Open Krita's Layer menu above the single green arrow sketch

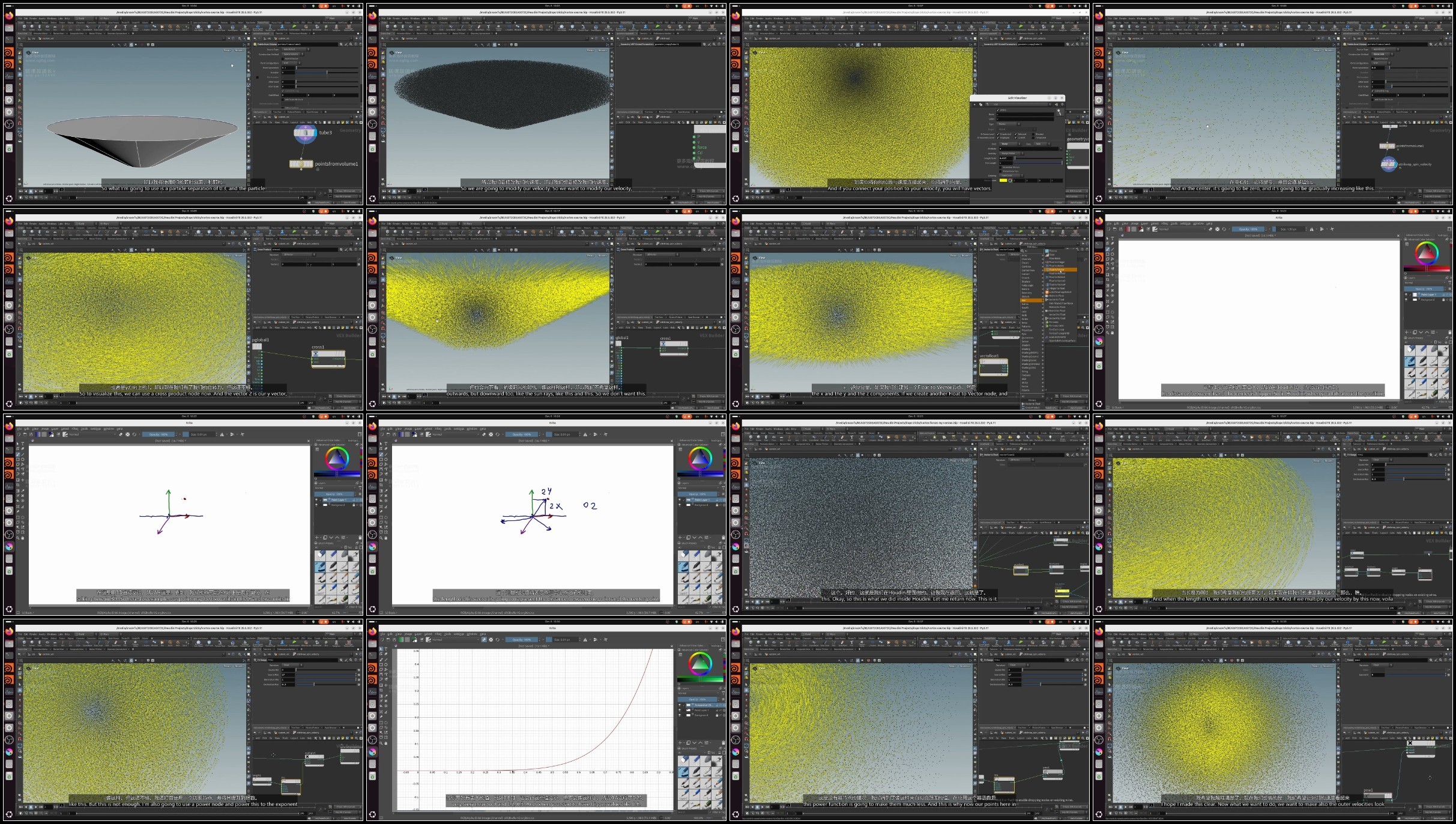[55, 429]
